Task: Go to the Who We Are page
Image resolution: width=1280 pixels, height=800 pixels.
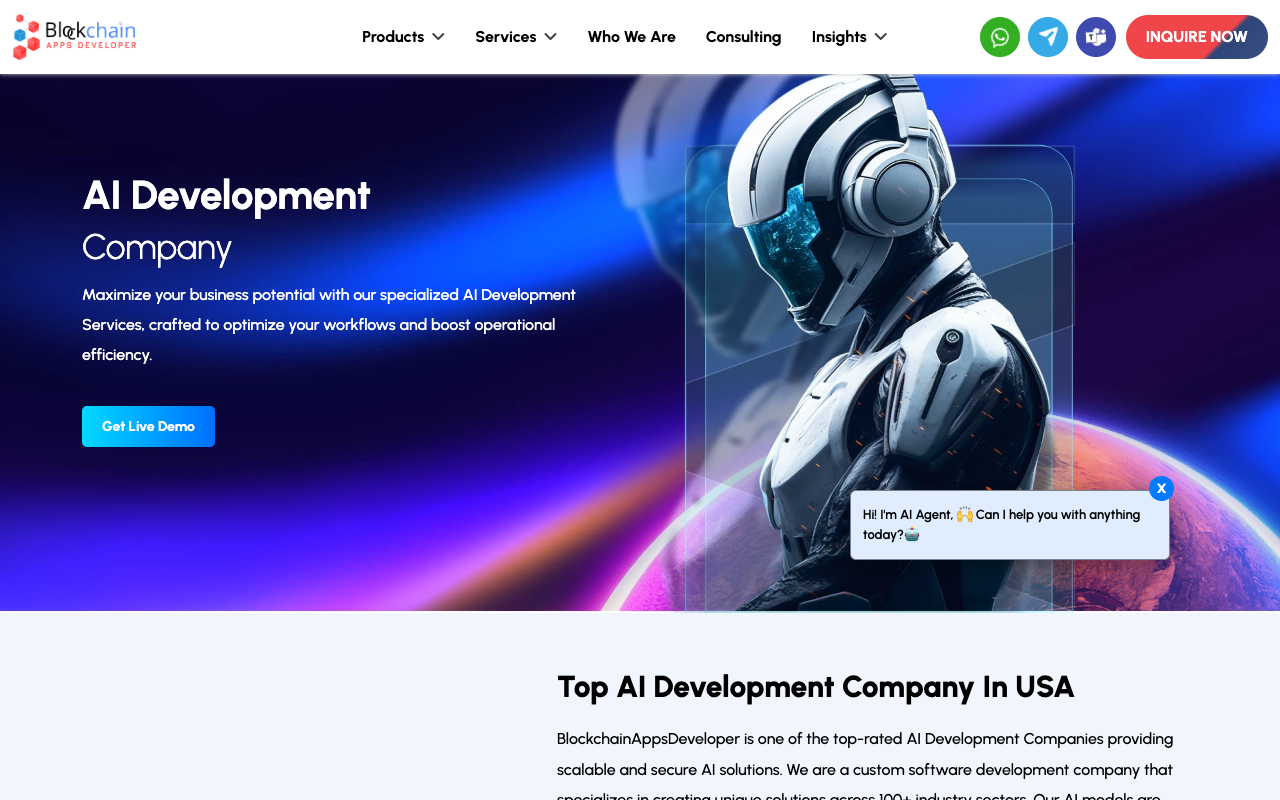Action: (x=632, y=37)
